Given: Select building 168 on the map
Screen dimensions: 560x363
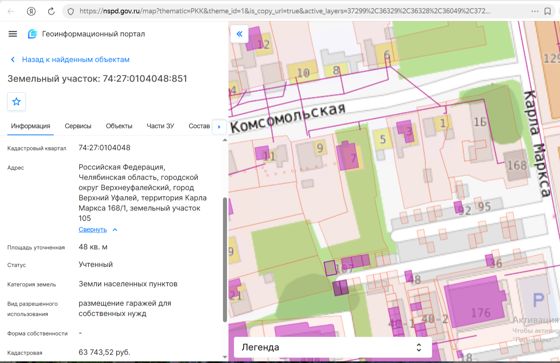Looking at the screenshot, I should [x=516, y=165].
